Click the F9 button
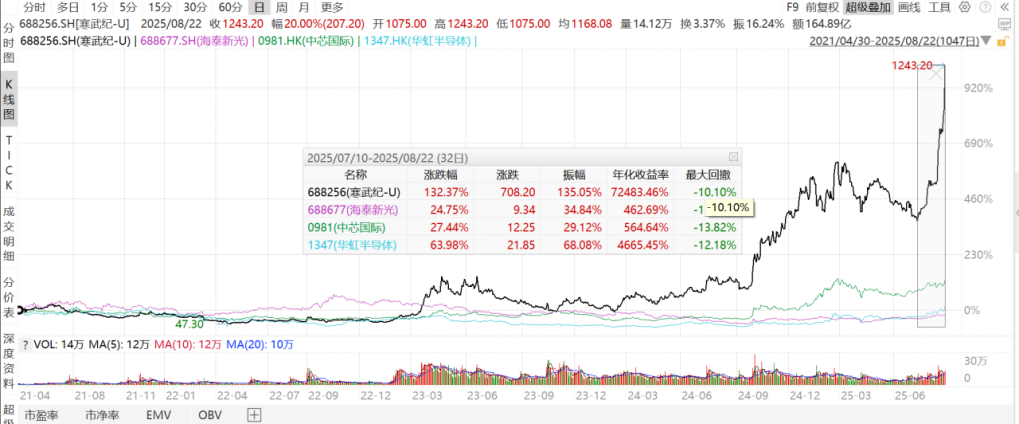Viewport: 1019px width, 424px height. coord(792,8)
